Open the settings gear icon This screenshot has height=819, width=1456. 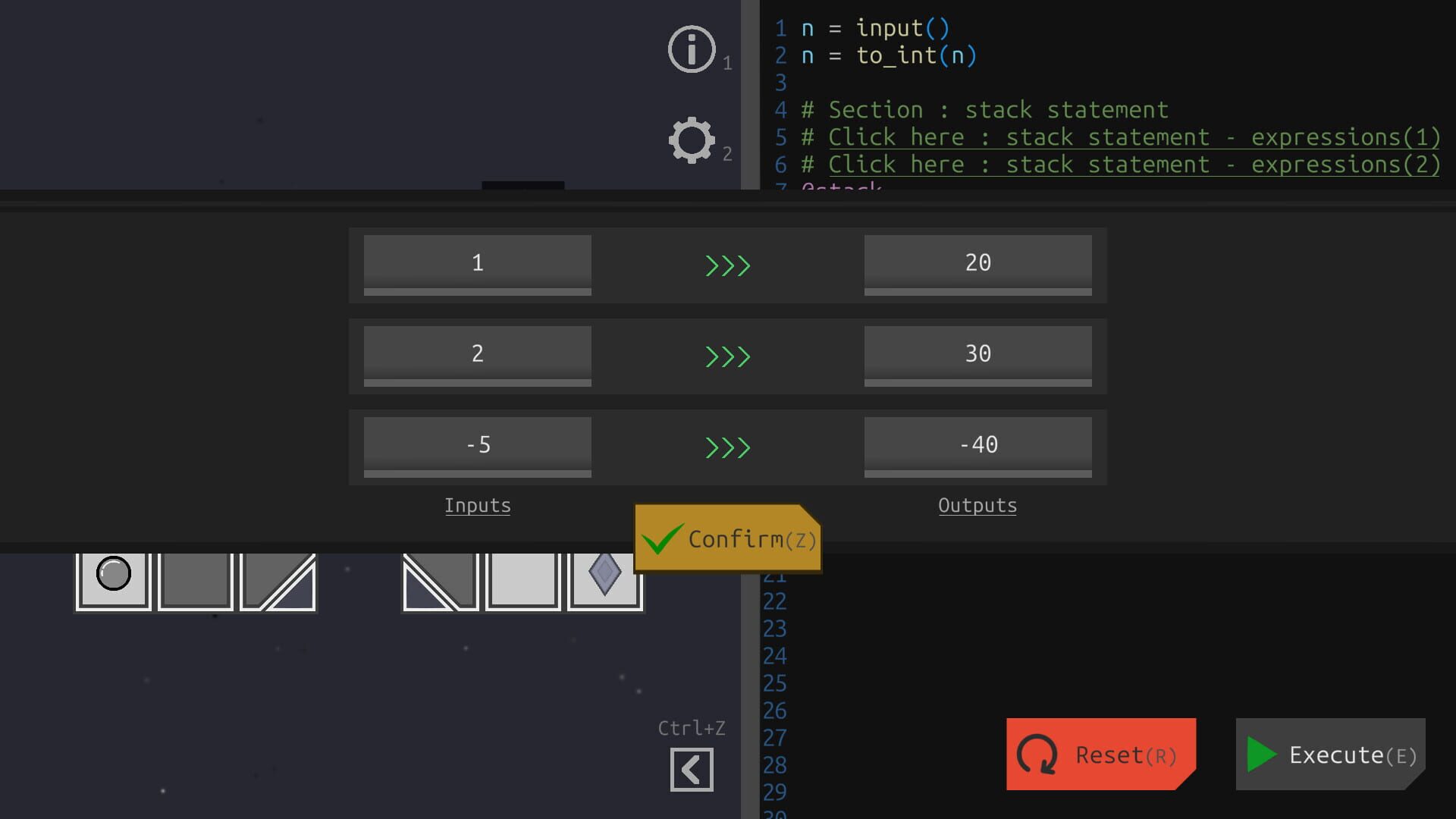(691, 139)
